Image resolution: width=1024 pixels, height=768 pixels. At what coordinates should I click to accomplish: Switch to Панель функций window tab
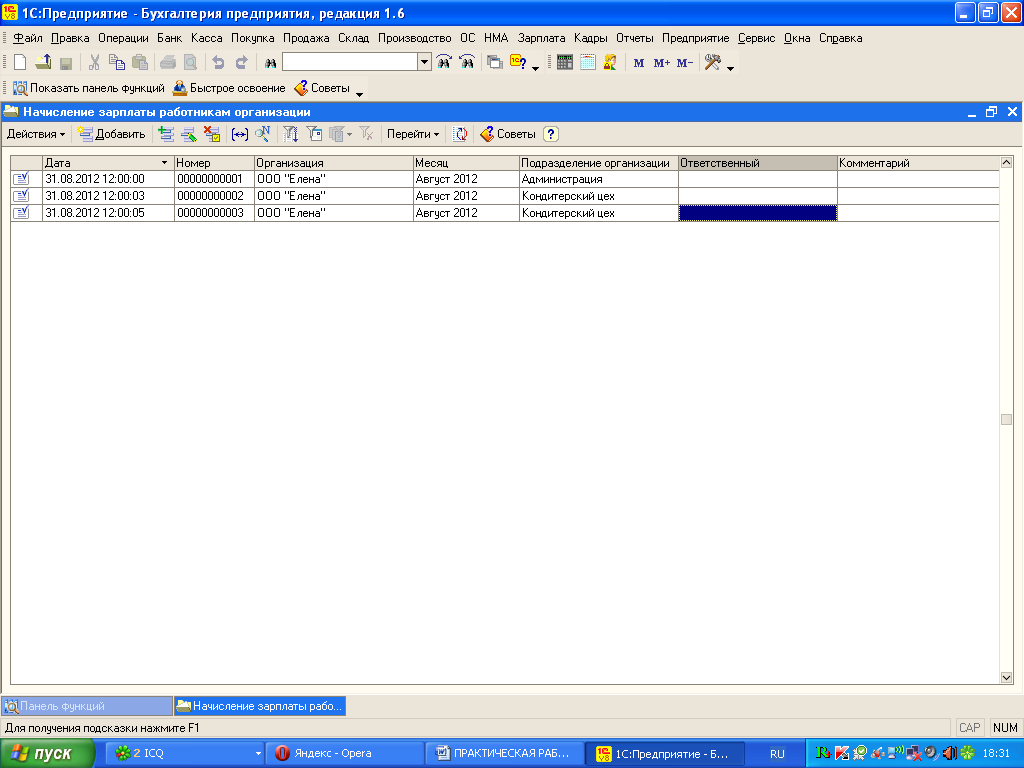(x=87, y=706)
